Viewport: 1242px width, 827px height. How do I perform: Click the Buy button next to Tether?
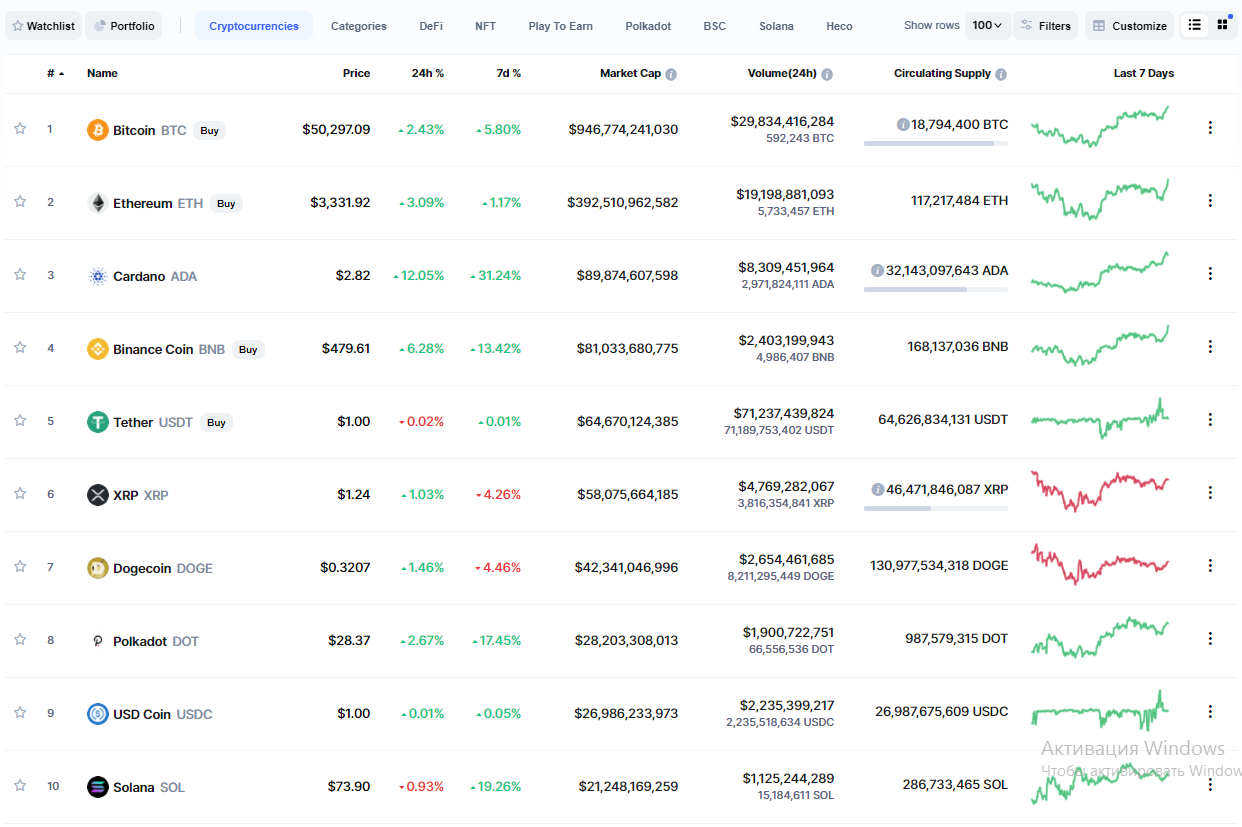tap(216, 423)
